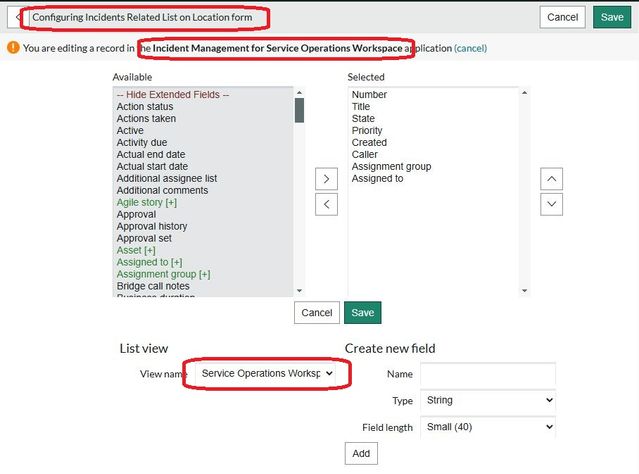Select Number in Selected list
This screenshot has width=639, height=474.
[x=369, y=95]
